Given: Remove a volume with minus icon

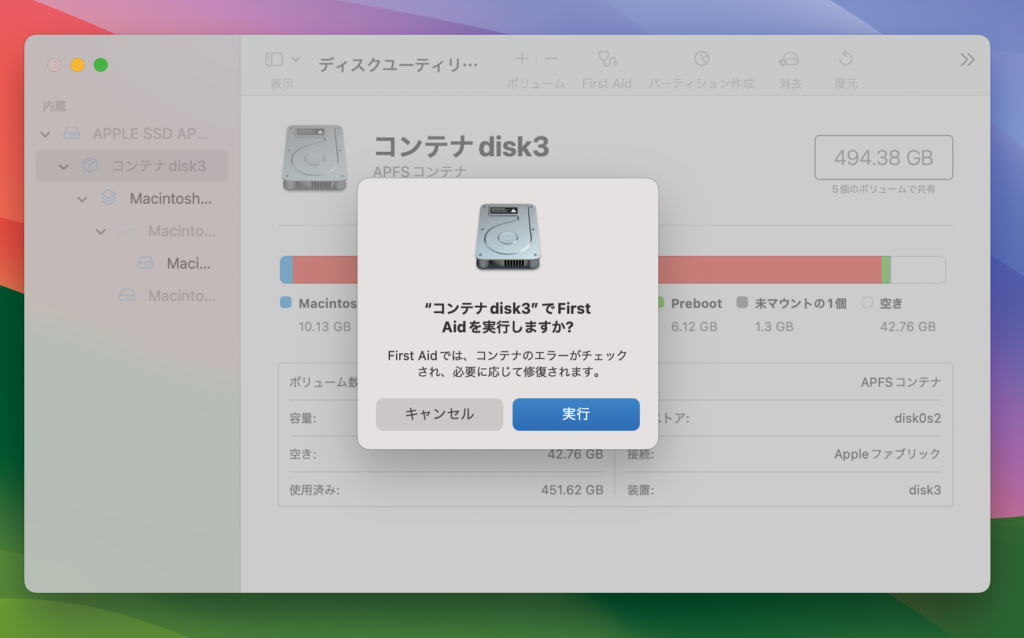Looking at the screenshot, I should (551, 59).
